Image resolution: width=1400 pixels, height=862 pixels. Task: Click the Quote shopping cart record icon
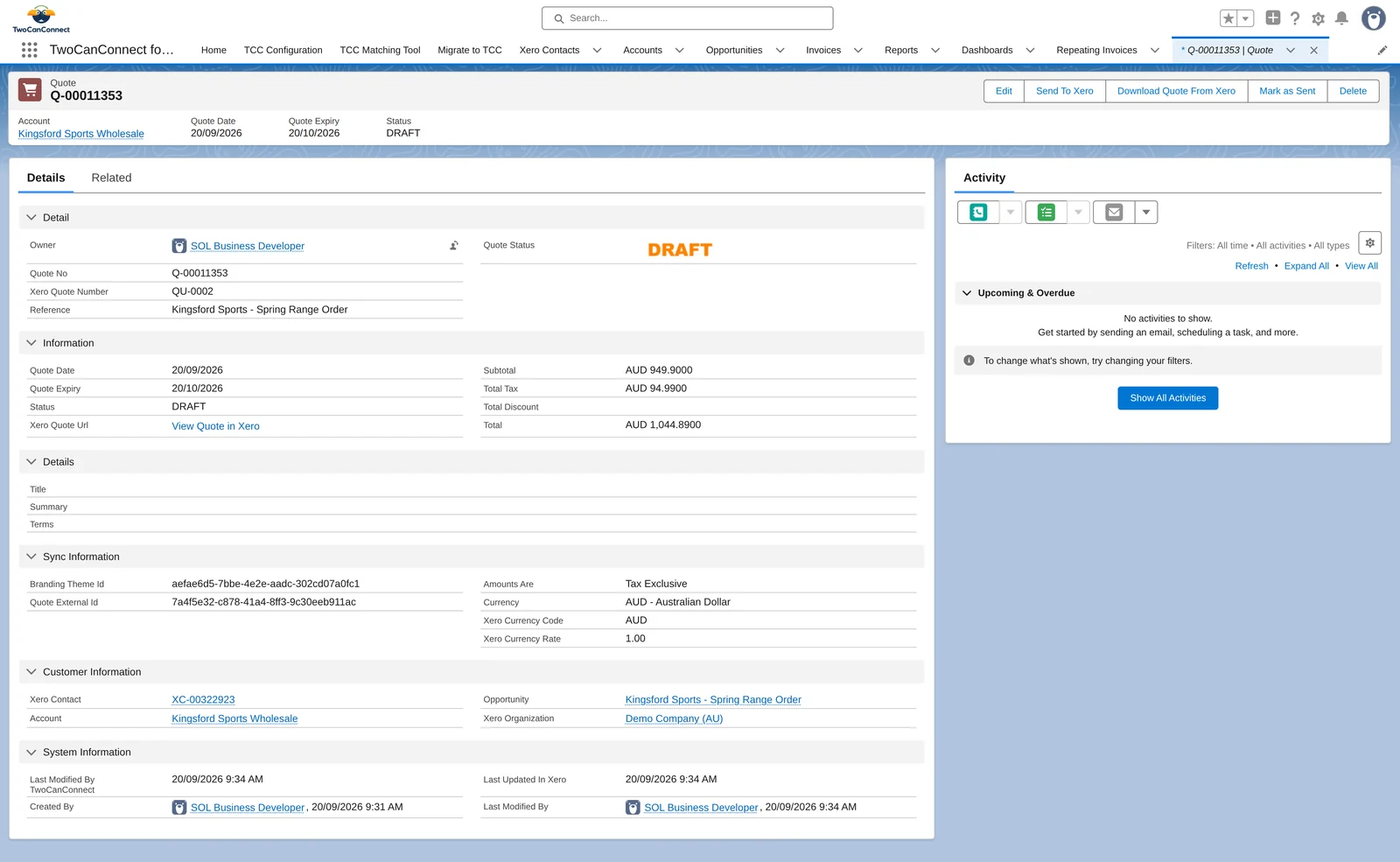click(x=30, y=90)
